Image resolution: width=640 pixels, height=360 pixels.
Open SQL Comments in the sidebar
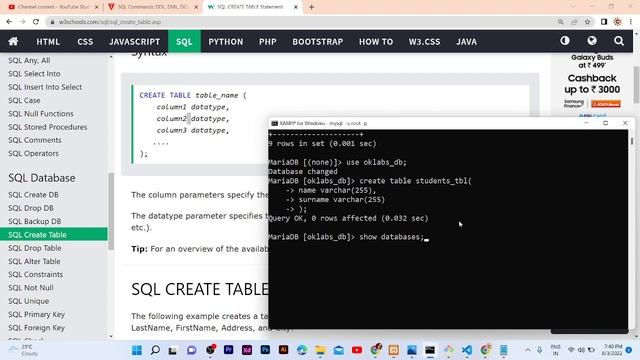35,140
